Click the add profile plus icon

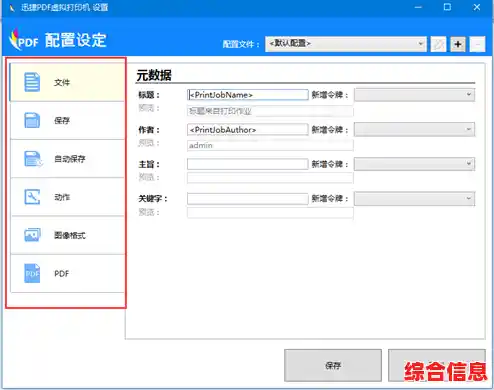click(x=458, y=44)
